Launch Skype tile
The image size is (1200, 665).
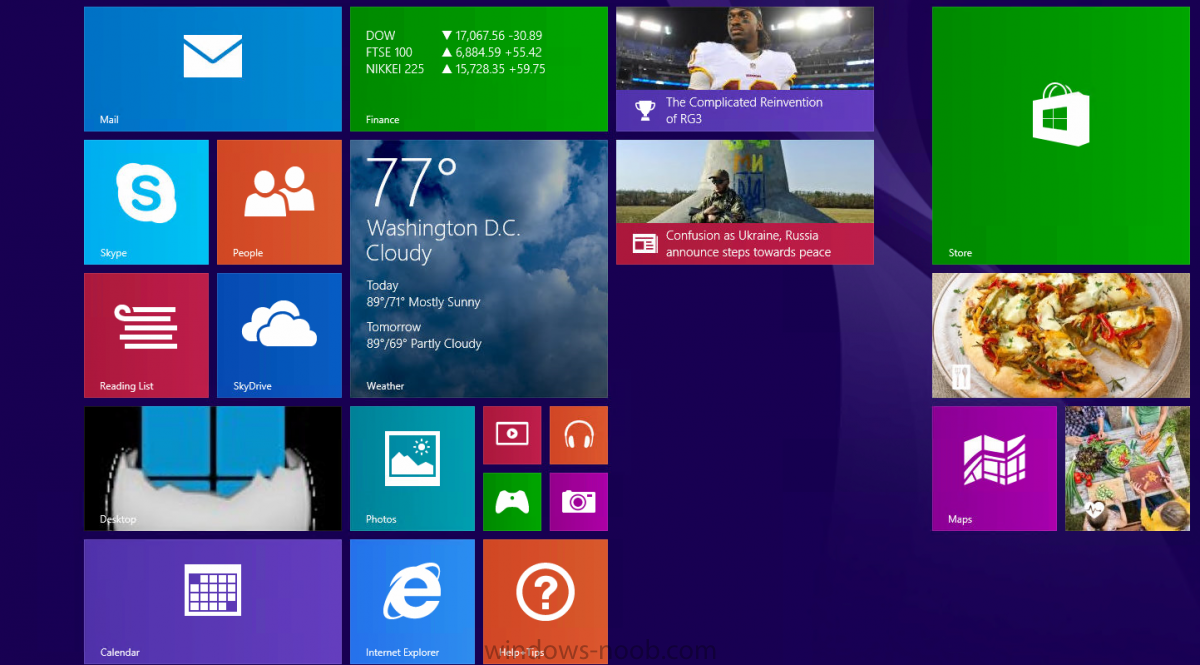tap(146, 202)
